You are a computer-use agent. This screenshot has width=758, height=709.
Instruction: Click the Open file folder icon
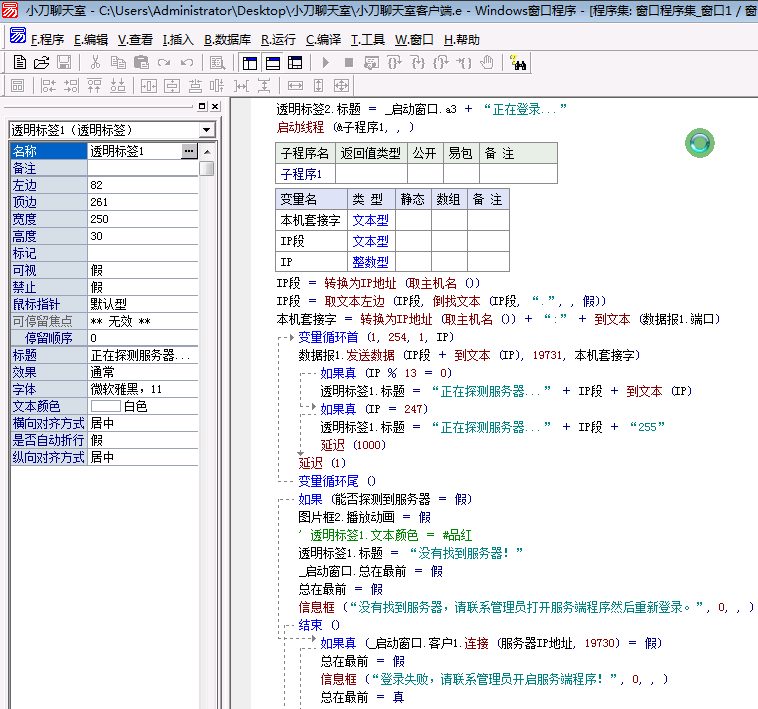click(x=42, y=63)
